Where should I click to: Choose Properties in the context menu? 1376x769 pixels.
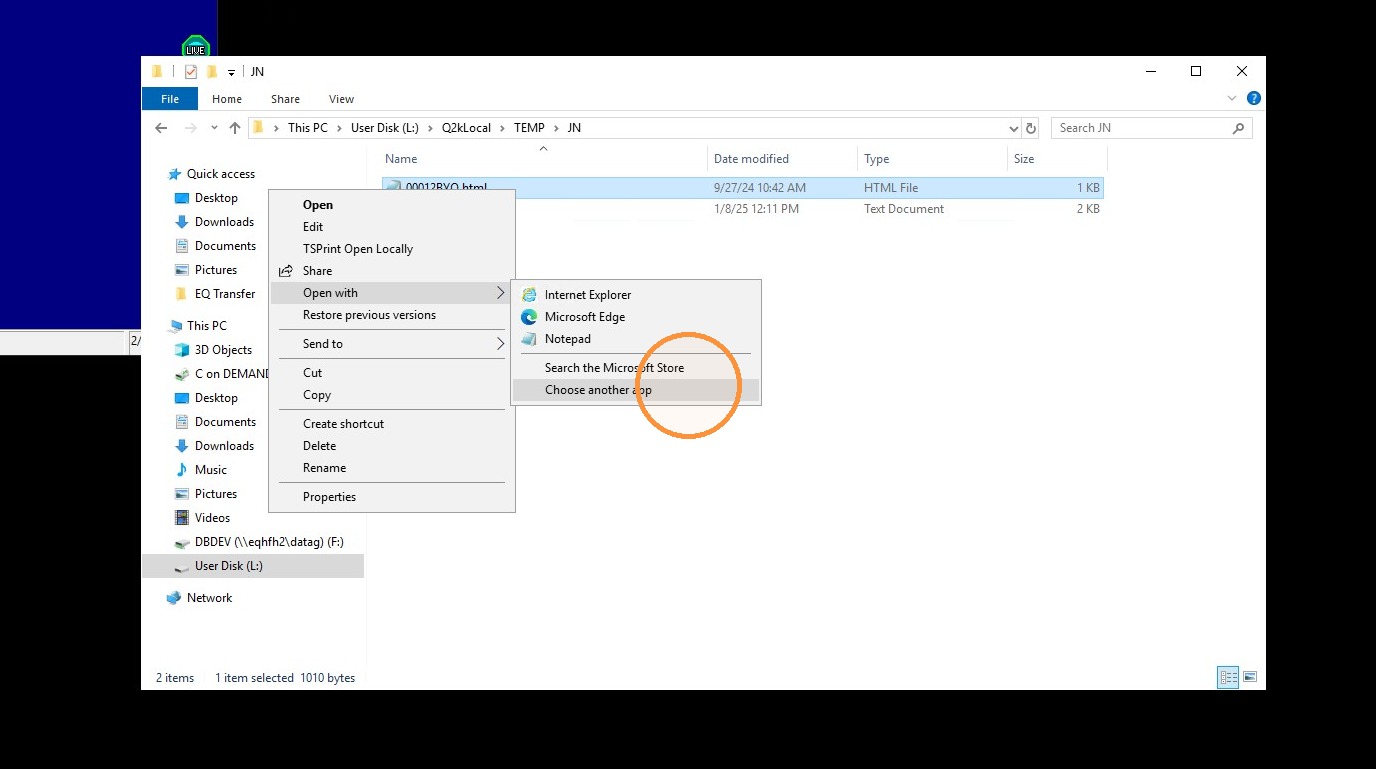tap(392, 497)
